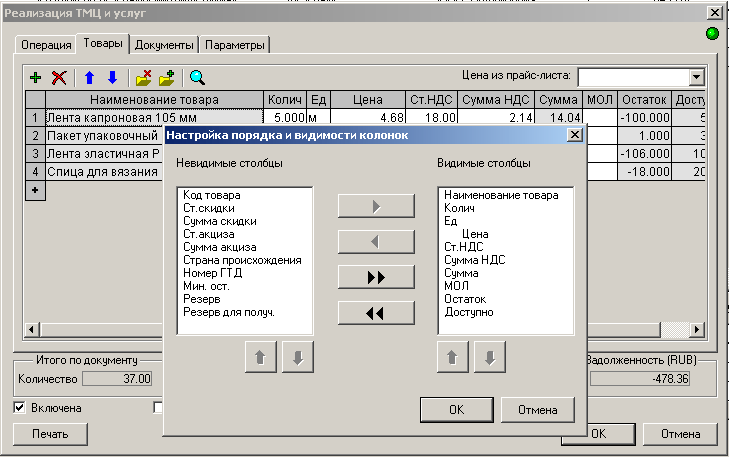Click OK in column settings dialog
Screen dimensions: 729x457
[457, 410]
